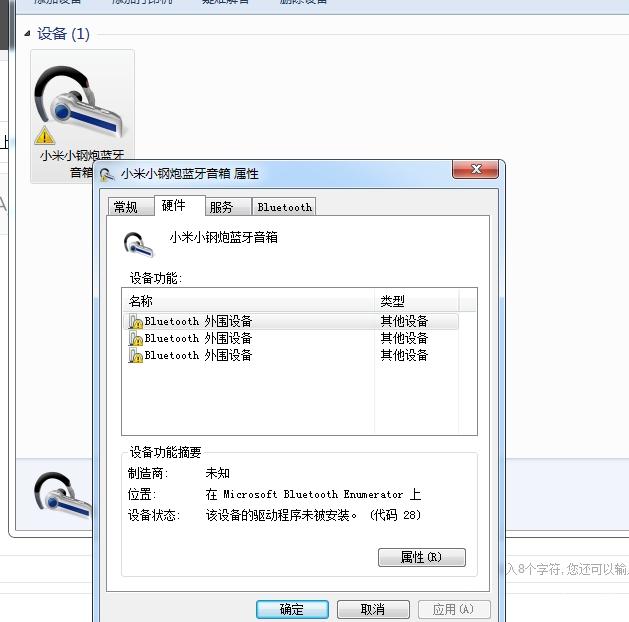Viewport: 629px width, 622px height.
Task: Click the 小米小钢炮蓝牙音箱 name in the dialog
Action: click(x=223, y=237)
